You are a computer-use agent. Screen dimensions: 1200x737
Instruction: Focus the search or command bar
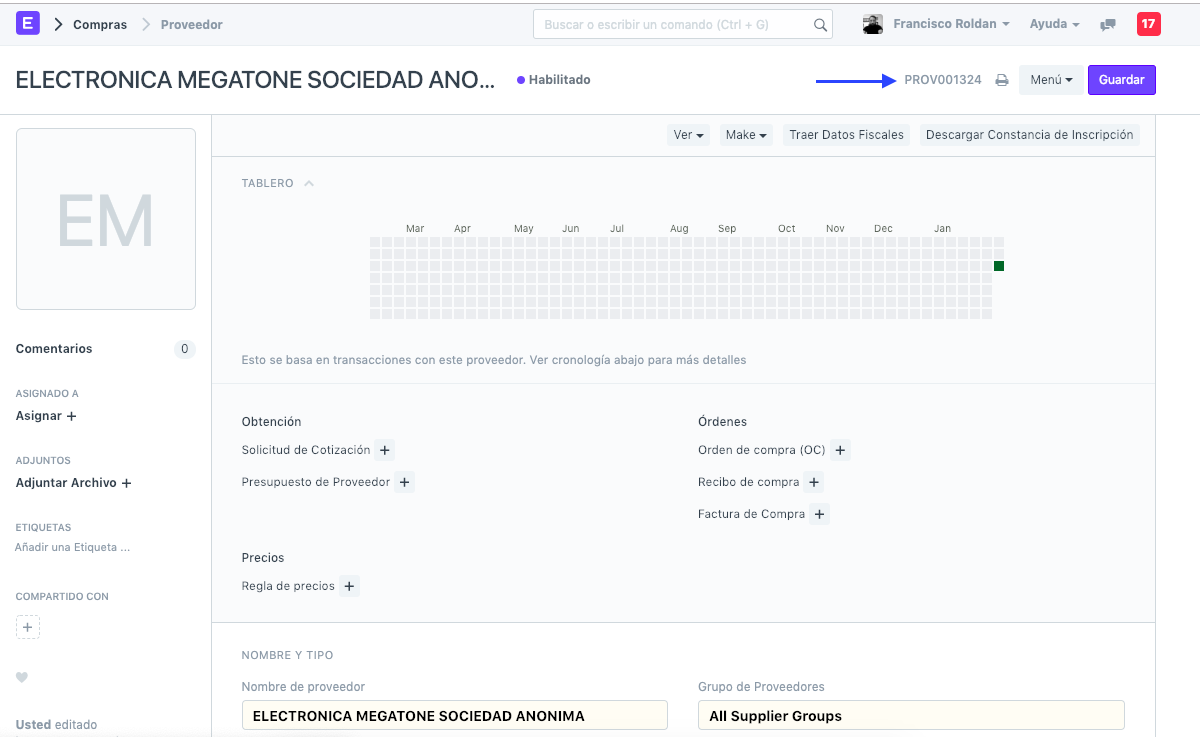tap(683, 25)
